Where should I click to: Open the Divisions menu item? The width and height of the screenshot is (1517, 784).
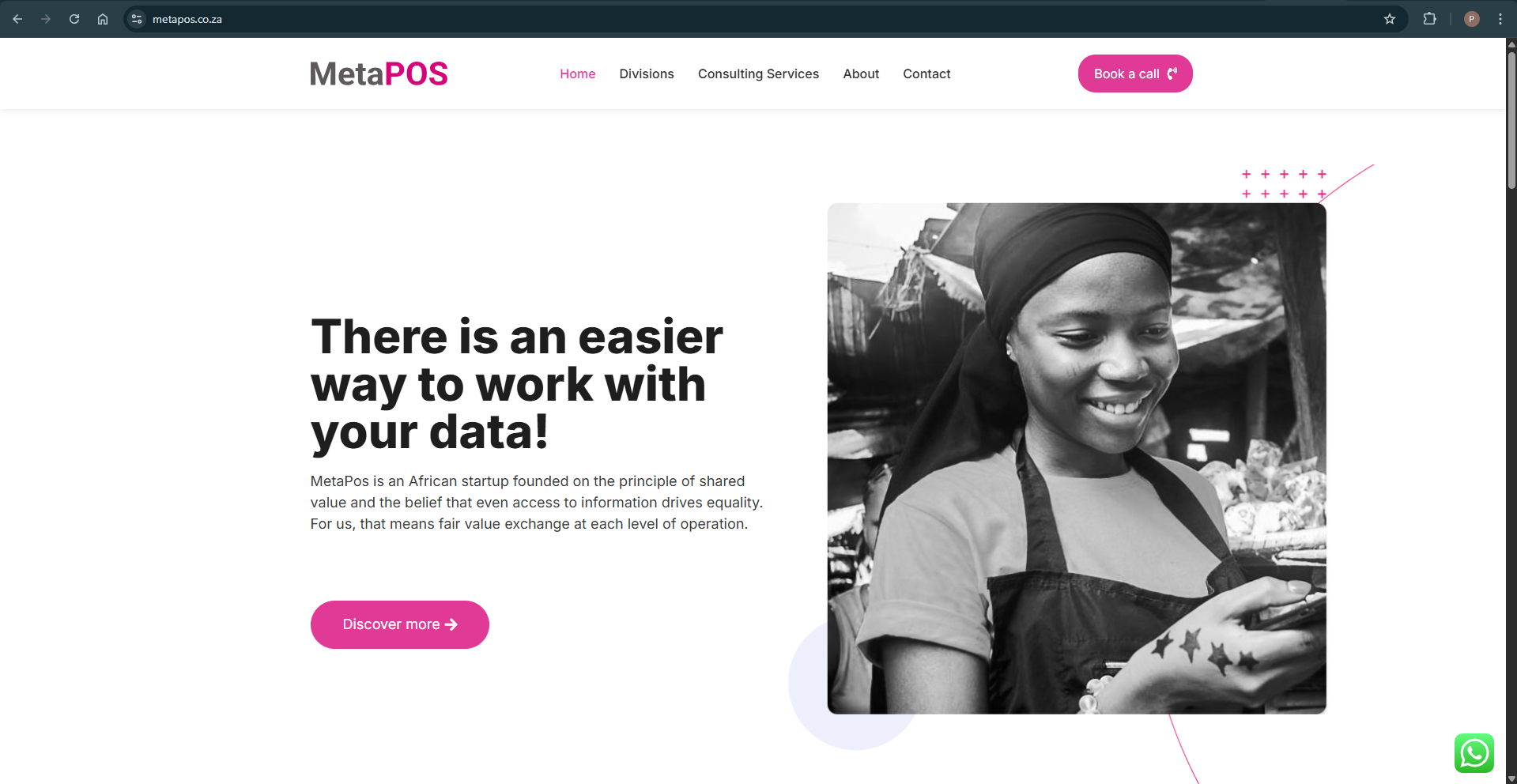[x=647, y=73]
